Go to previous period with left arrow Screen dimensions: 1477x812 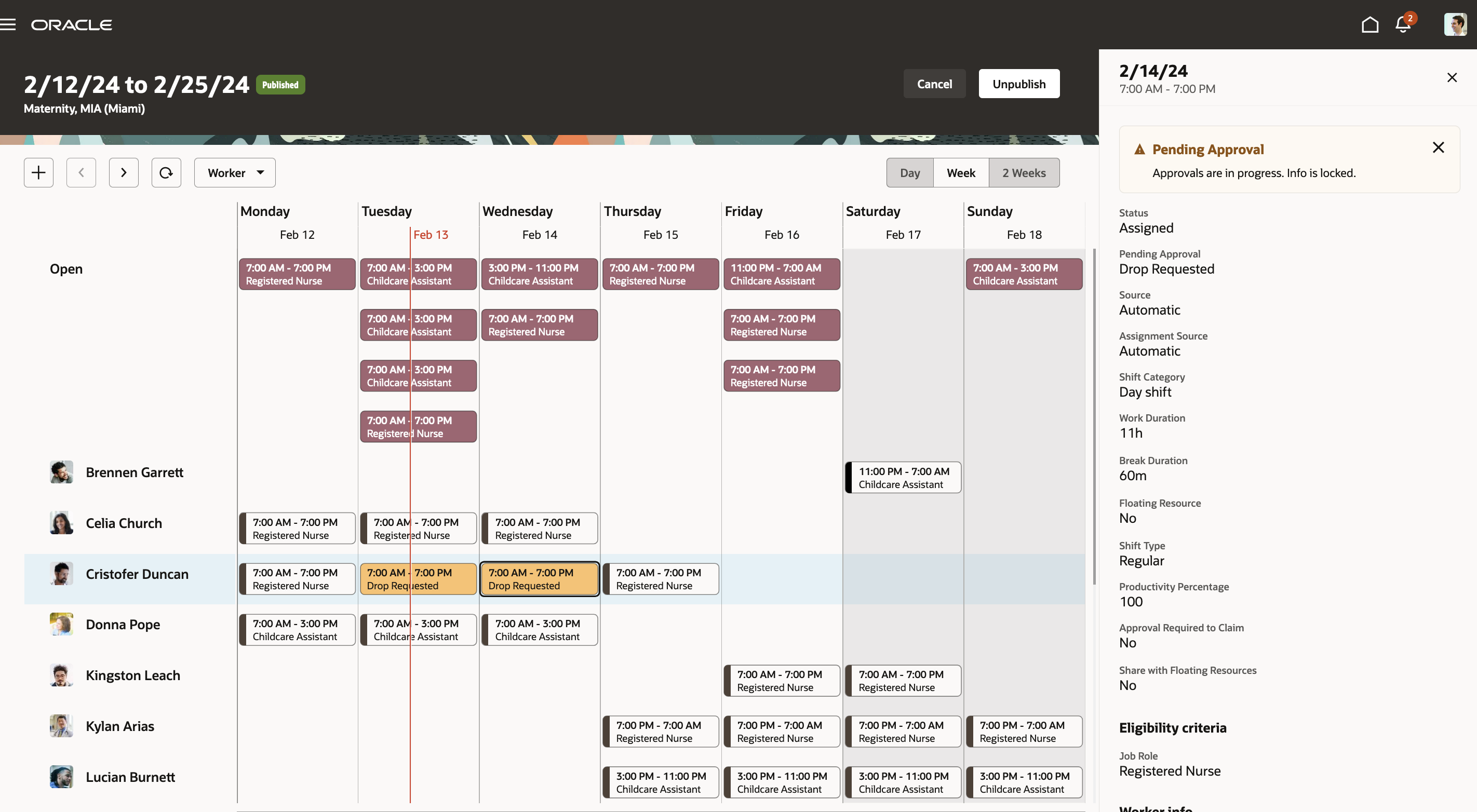81,172
